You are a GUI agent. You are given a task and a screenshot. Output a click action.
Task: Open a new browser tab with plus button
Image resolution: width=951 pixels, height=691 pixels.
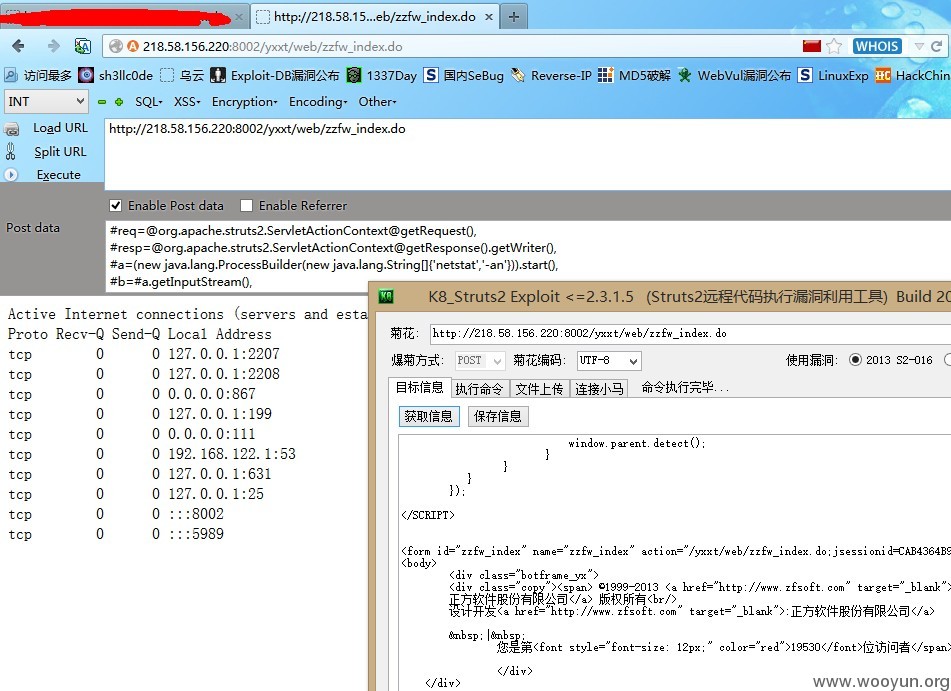(514, 17)
